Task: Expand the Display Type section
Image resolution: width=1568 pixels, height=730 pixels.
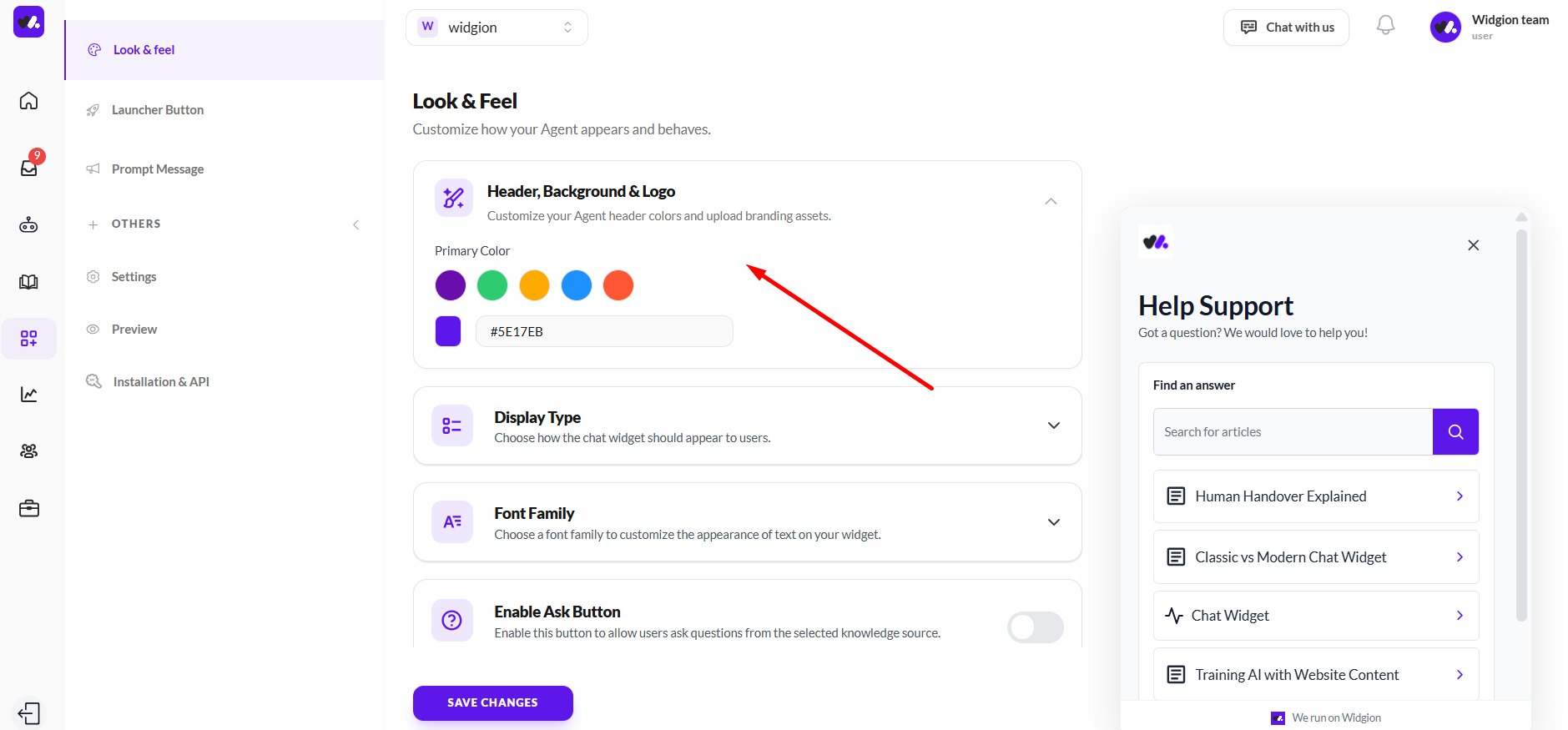Action: [x=1054, y=425]
